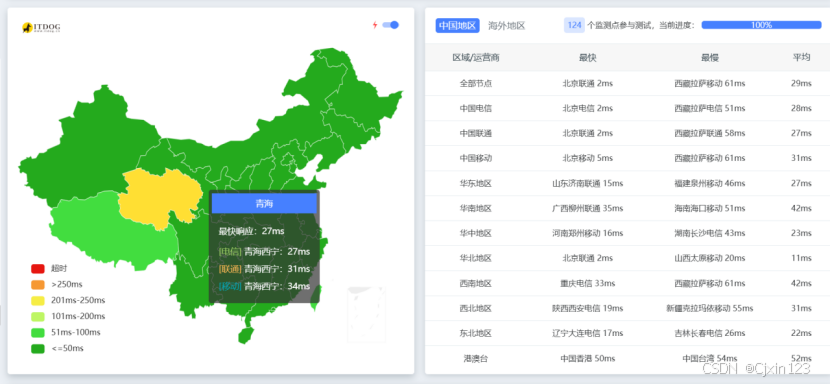Select the 中国地区 tab
This screenshot has height=384, width=830.
(457, 25)
